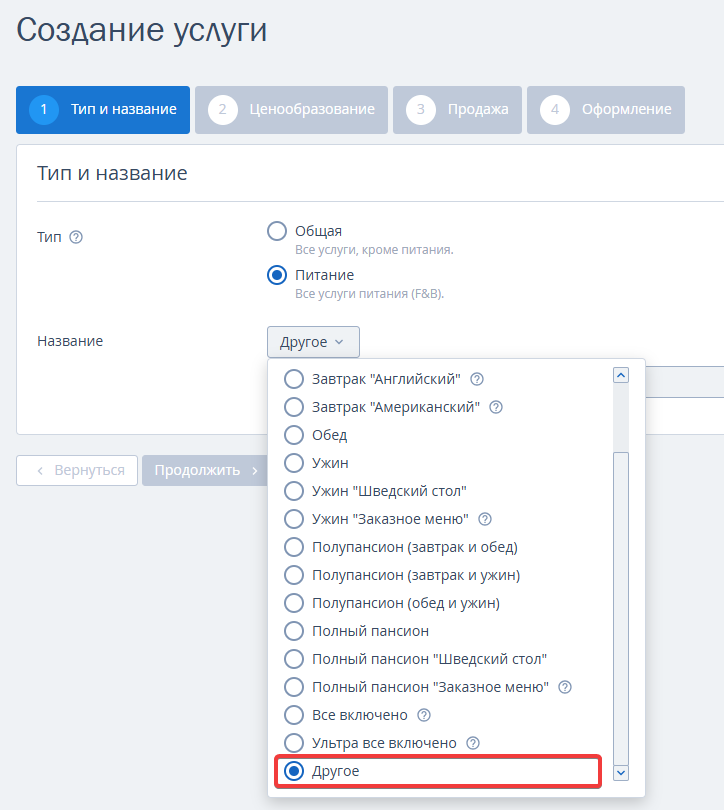724x810 pixels.
Task: Go to step 2 Ценообразование tab
Action: point(291,110)
